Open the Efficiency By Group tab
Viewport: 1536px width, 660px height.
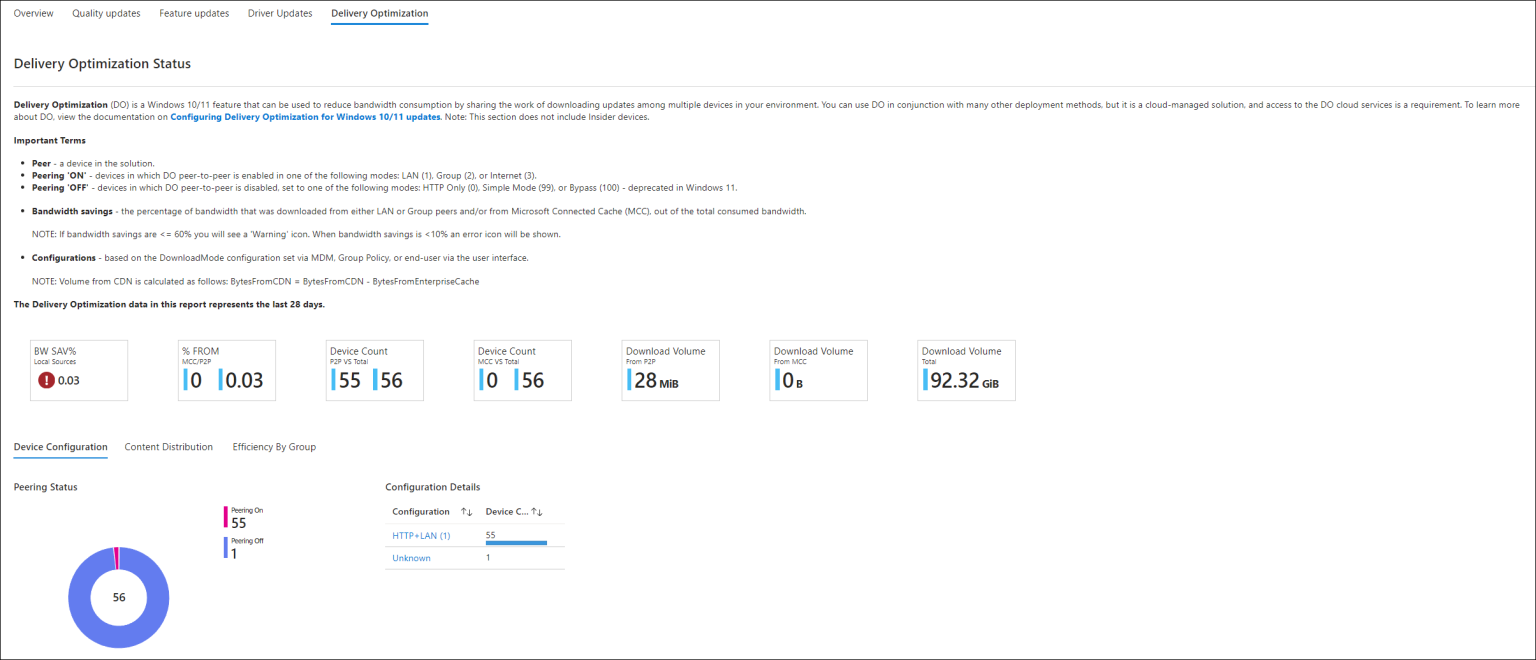tap(274, 447)
